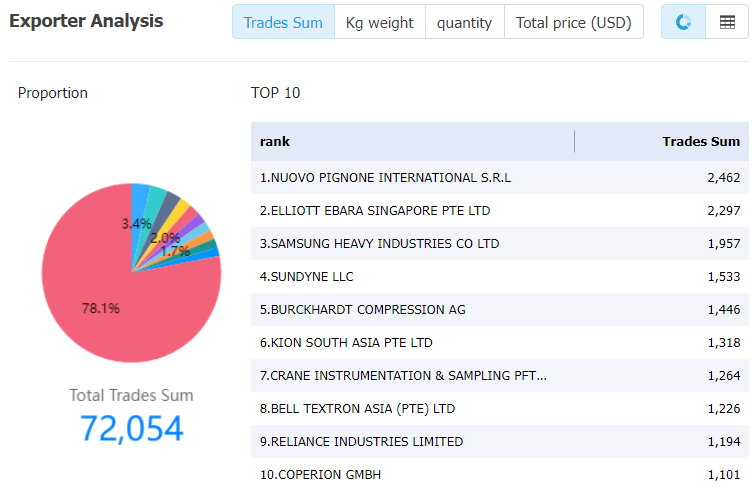Screen dimensions: 752x492
Task: Select row 3.SAMSUNG HEAVY INDUSTRIES CO LTD
Action: click(500, 244)
